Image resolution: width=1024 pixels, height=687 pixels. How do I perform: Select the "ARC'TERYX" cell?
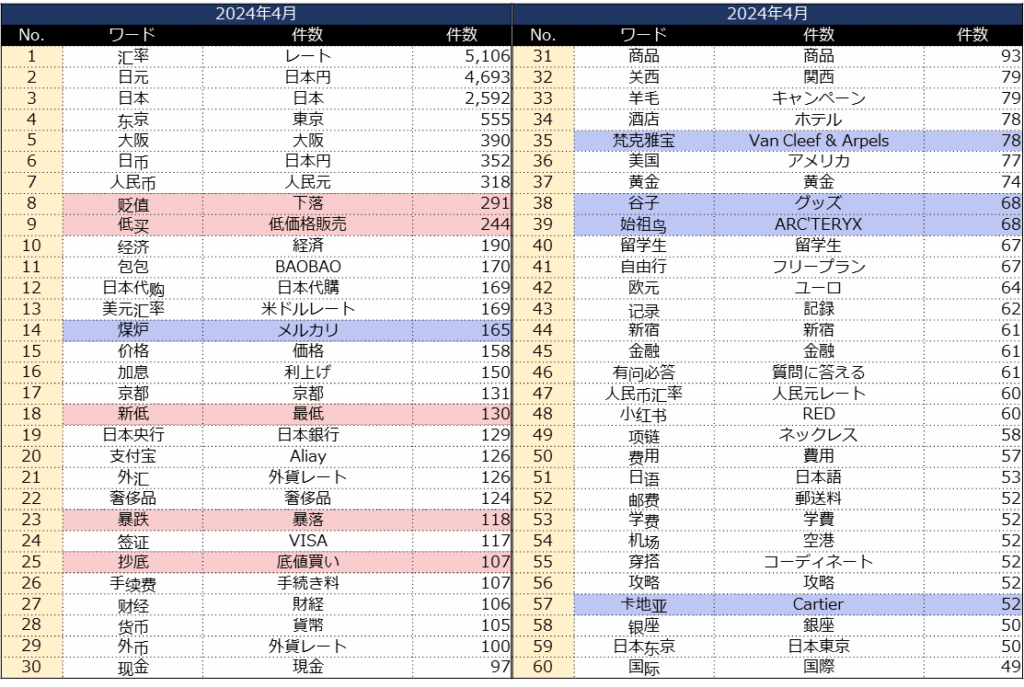tap(818, 225)
